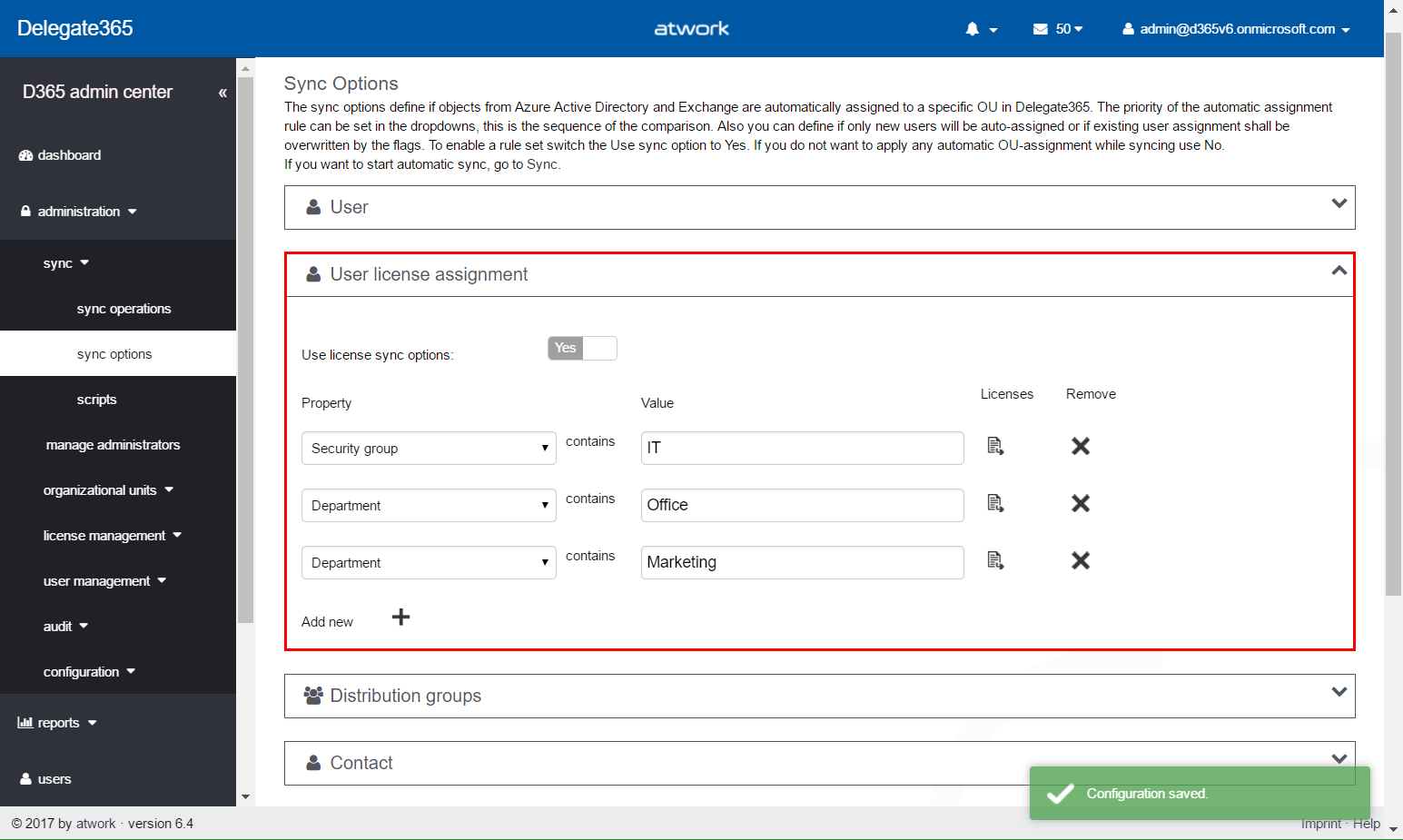Open licenses for the Office rule
Image resolution: width=1403 pixels, height=840 pixels.
click(x=995, y=503)
